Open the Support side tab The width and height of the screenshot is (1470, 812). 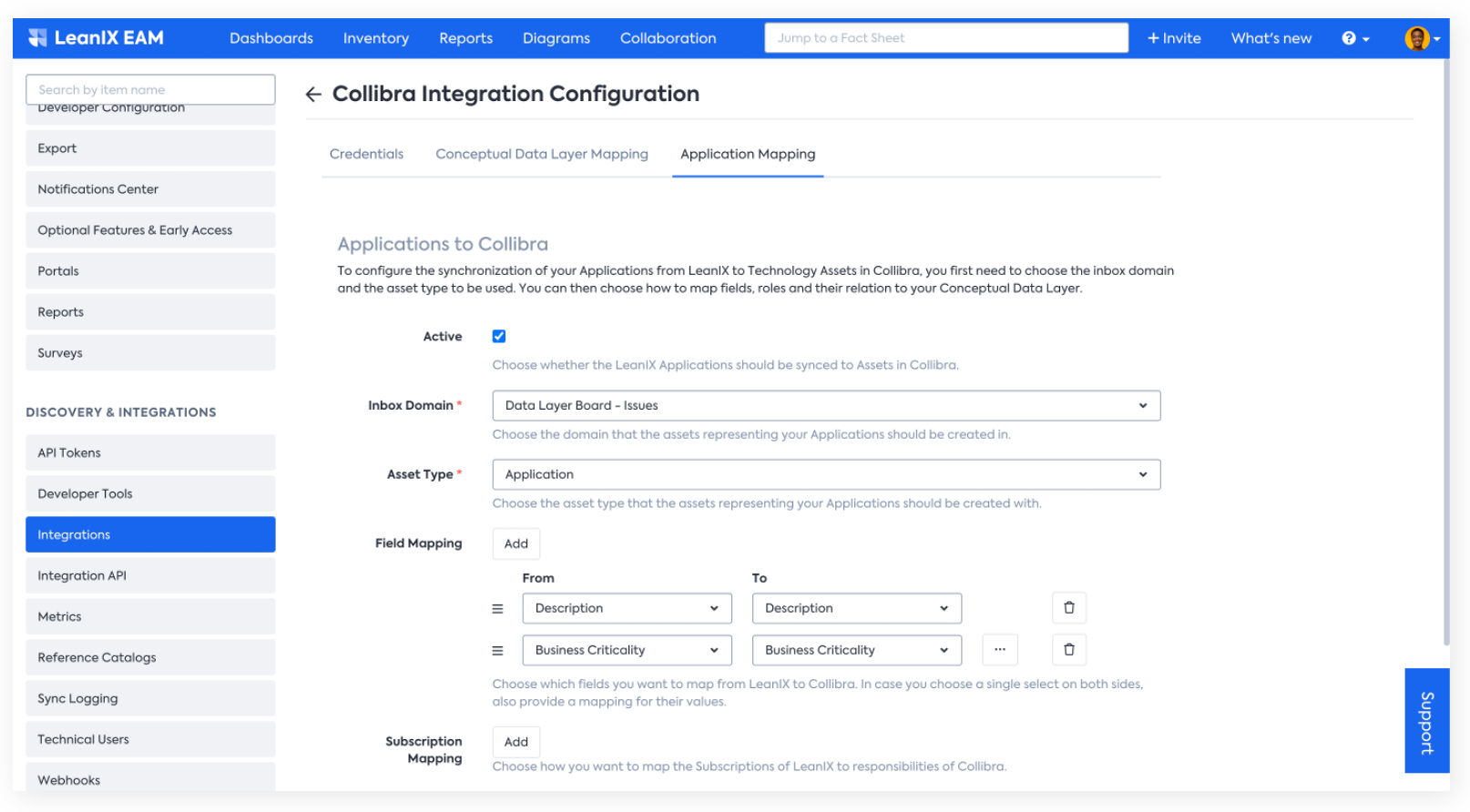pos(1427,721)
